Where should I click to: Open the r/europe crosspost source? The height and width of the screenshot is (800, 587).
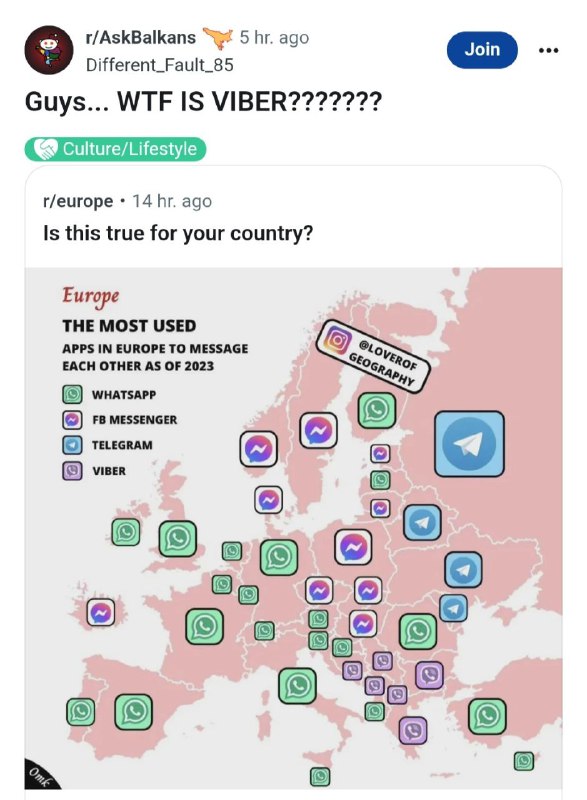click(x=78, y=201)
